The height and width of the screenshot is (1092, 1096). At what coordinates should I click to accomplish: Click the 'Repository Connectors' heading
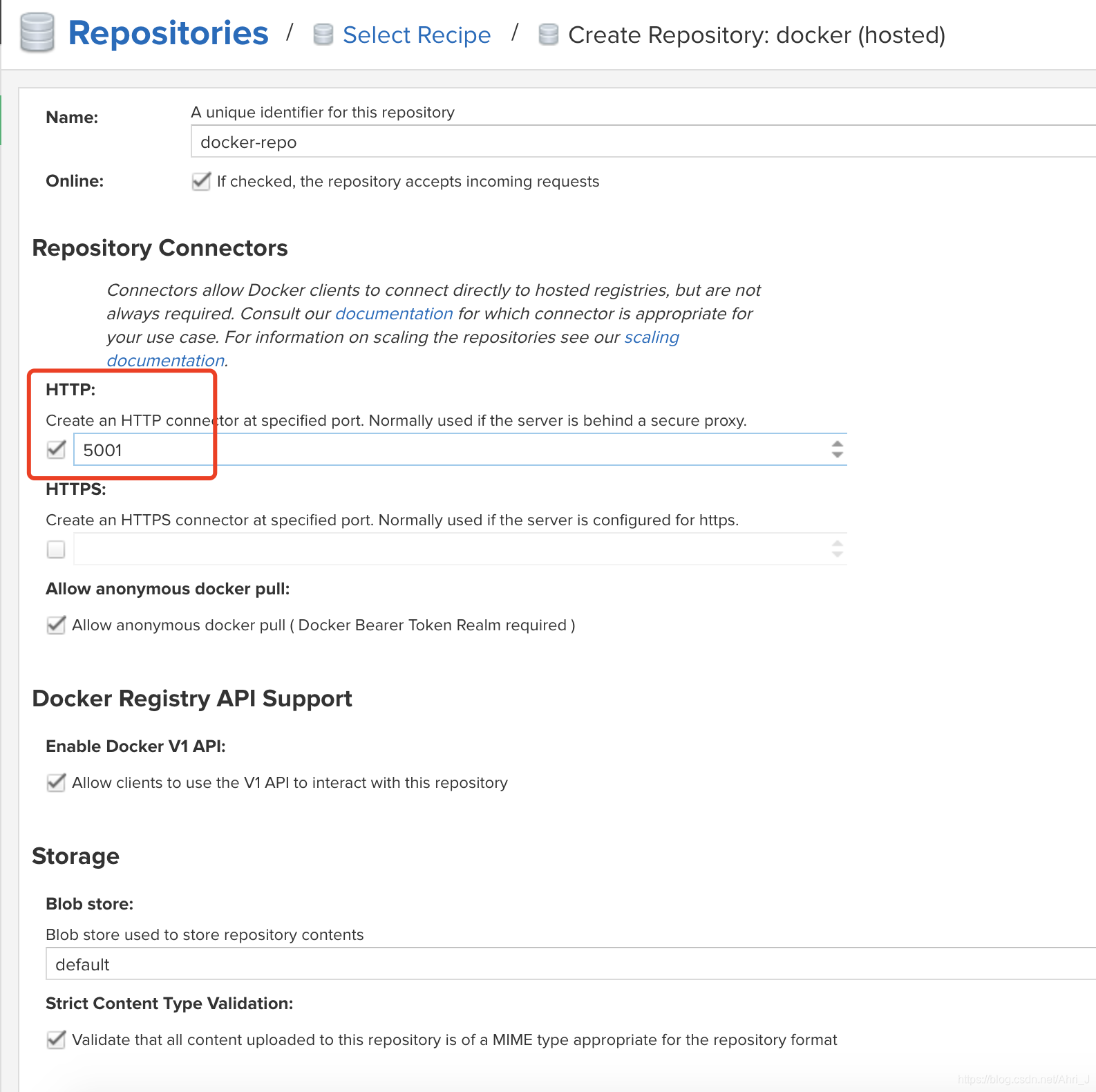(x=160, y=248)
